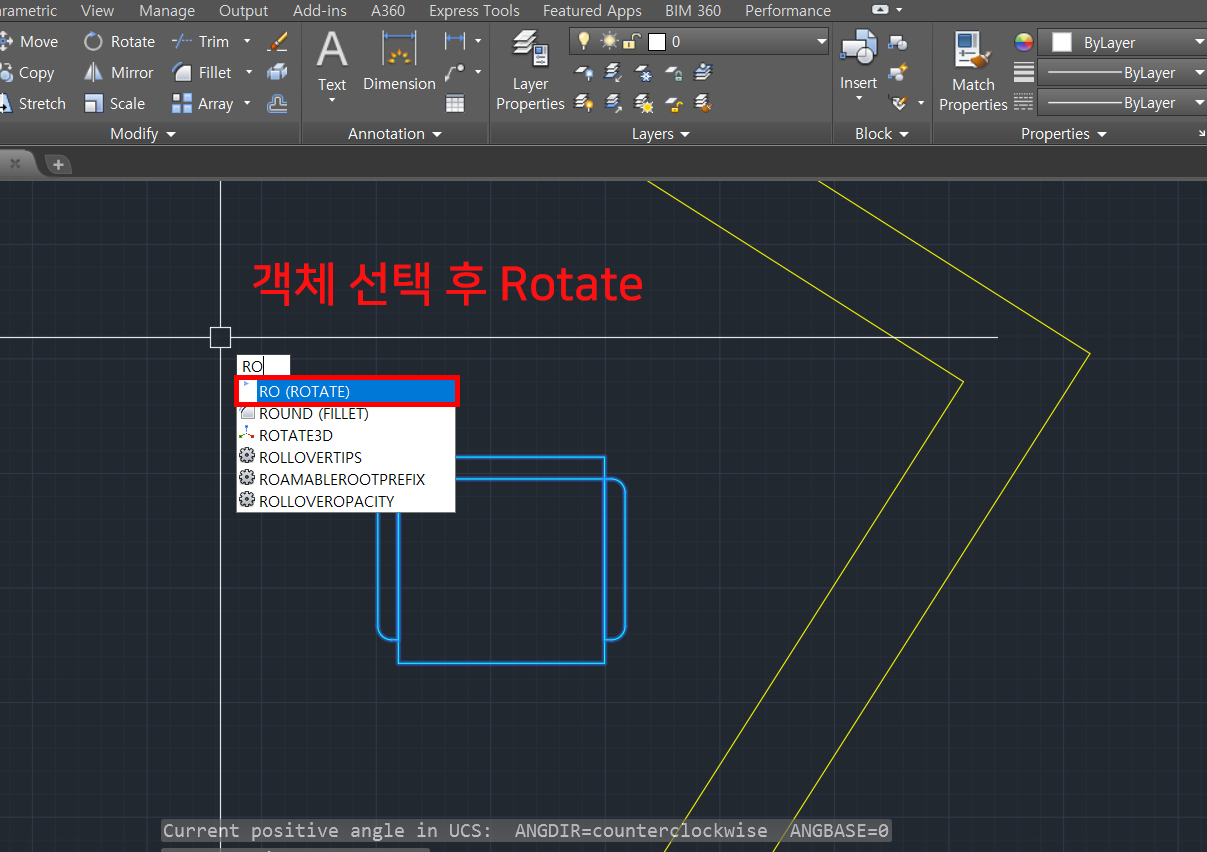Select the Copy tool
The width and height of the screenshot is (1207, 852).
pos(28,72)
